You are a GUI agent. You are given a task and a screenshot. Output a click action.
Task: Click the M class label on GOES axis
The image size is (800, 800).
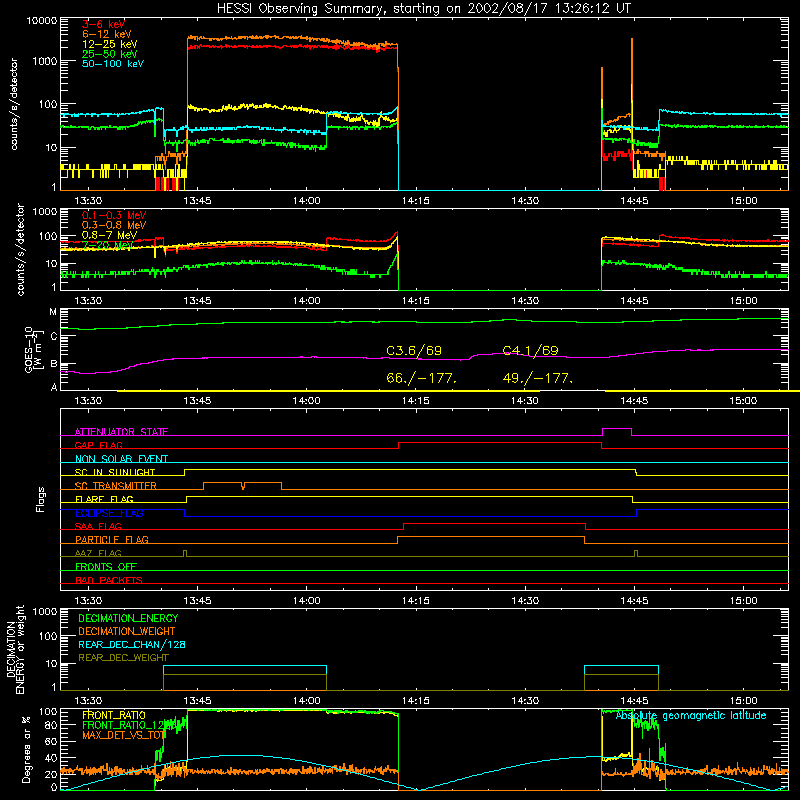(53, 312)
